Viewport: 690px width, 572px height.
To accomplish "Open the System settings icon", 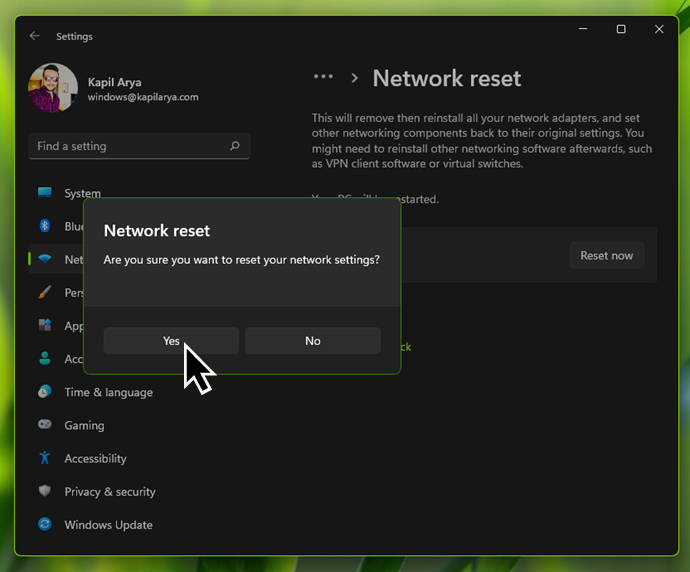I will (x=45, y=193).
